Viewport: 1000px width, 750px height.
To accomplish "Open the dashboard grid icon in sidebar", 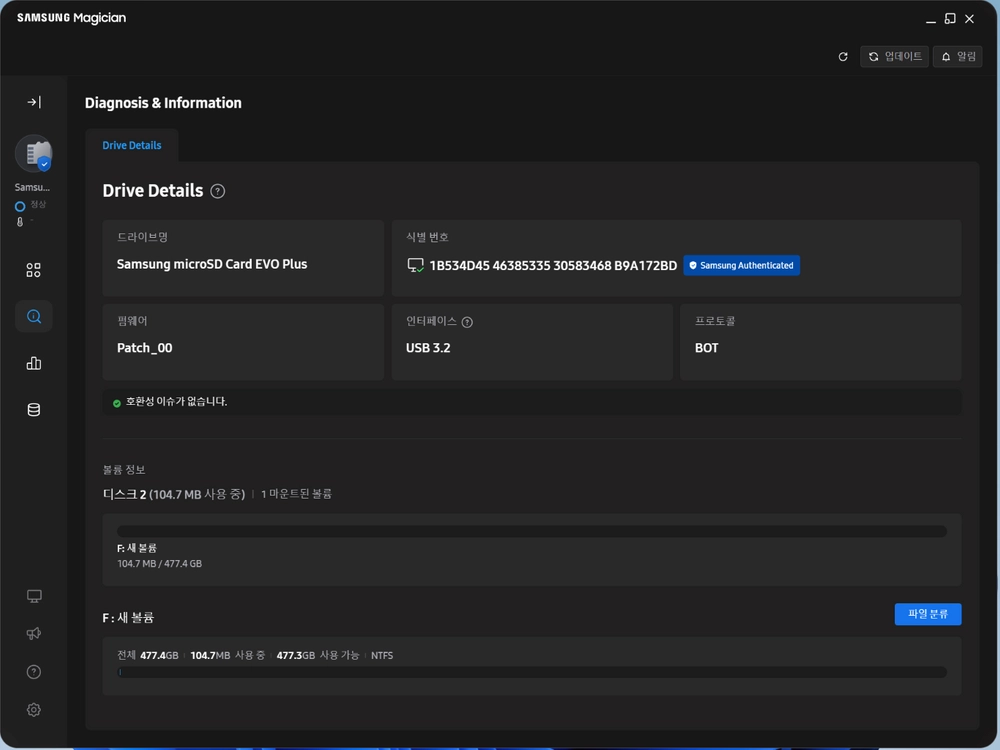I will pos(34,270).
